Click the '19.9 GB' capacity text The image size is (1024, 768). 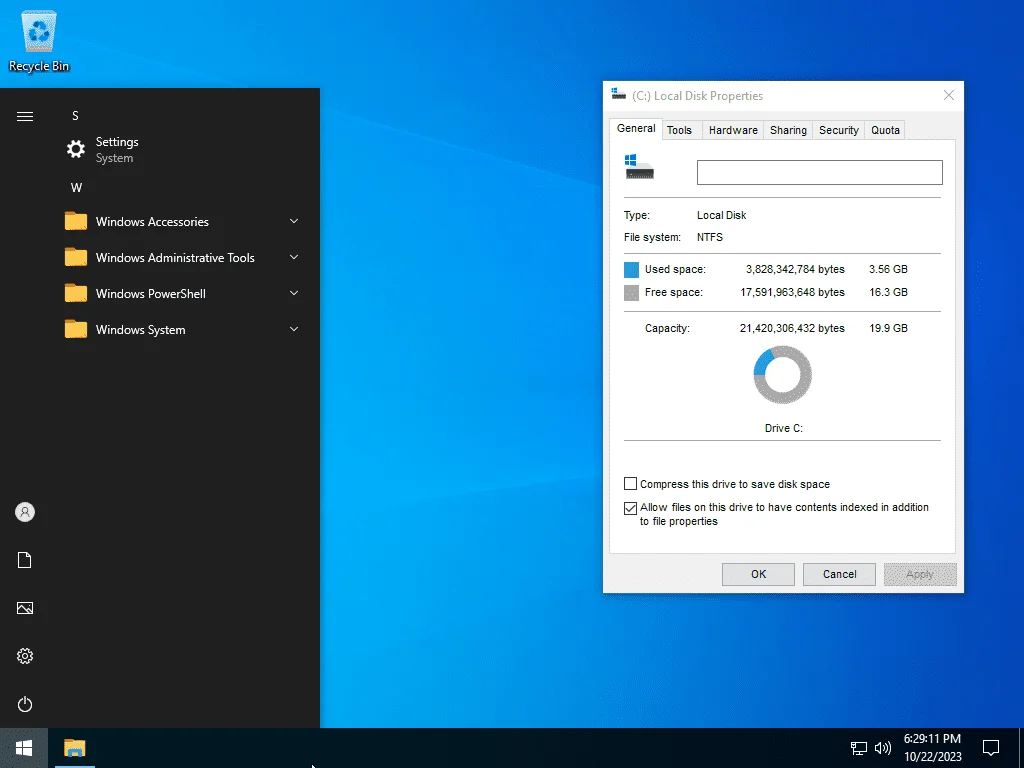(x=888, y=328)
